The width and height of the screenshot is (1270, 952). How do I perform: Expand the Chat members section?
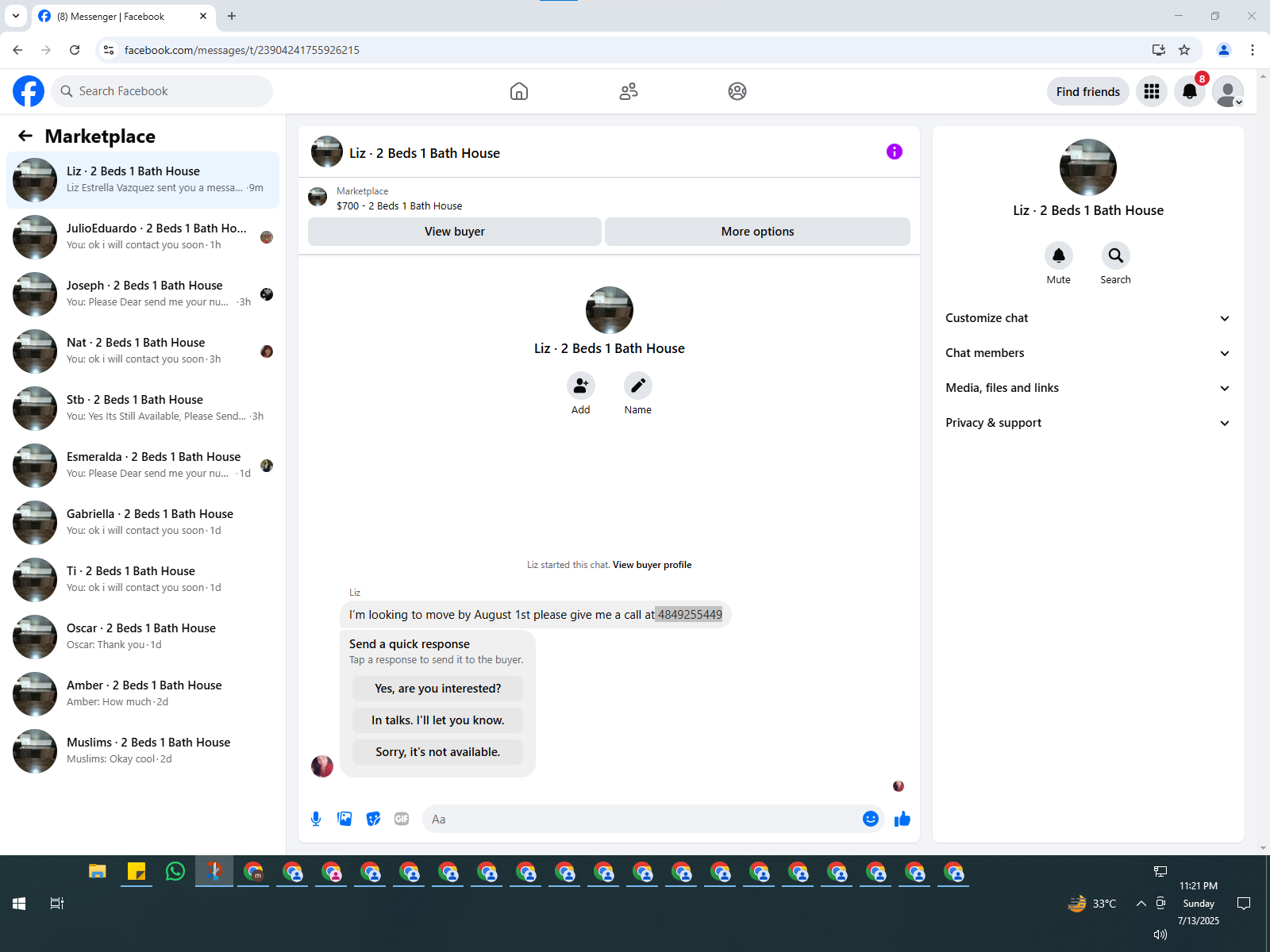[1088, 353]
